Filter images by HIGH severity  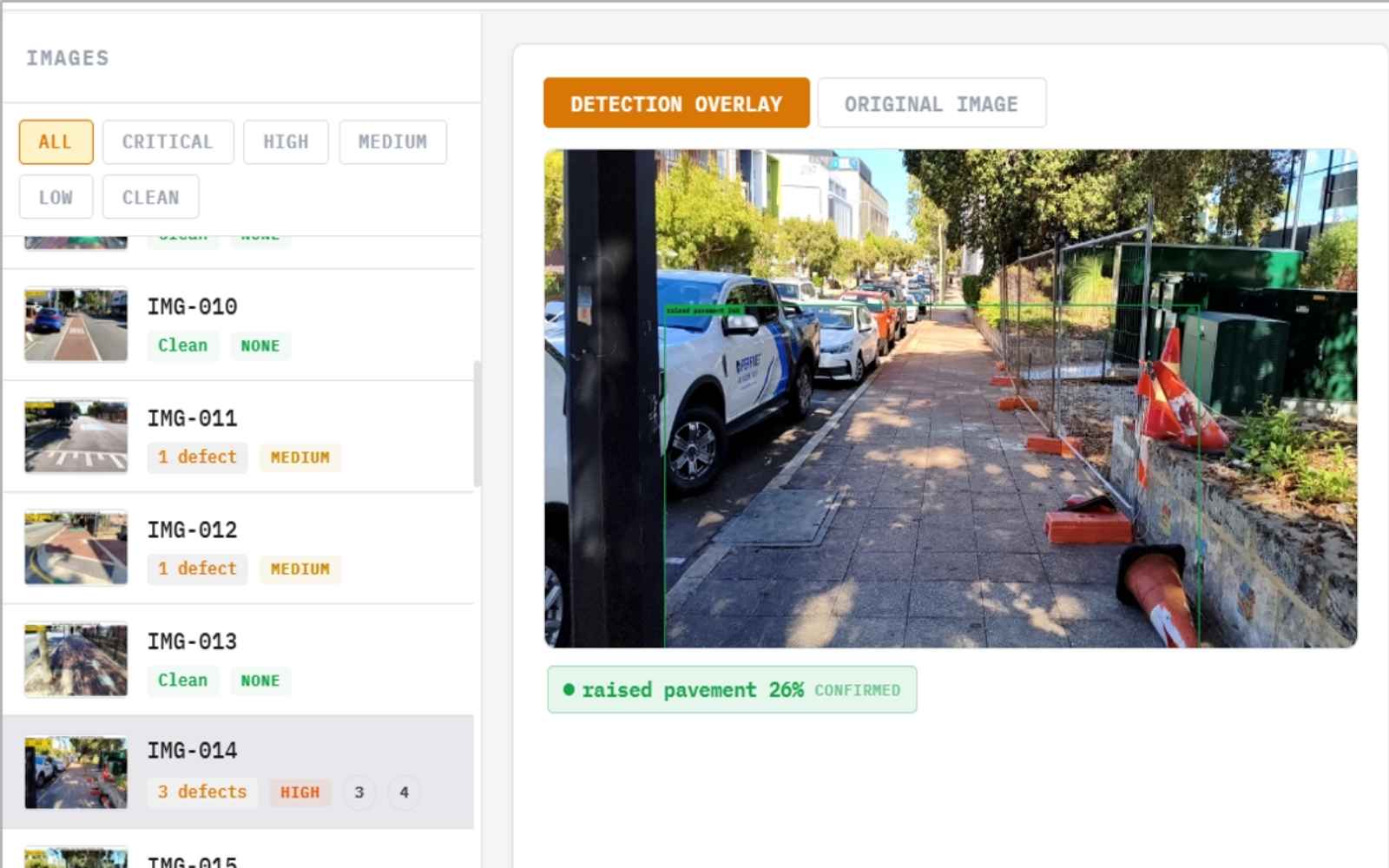[x=286, y=141]
